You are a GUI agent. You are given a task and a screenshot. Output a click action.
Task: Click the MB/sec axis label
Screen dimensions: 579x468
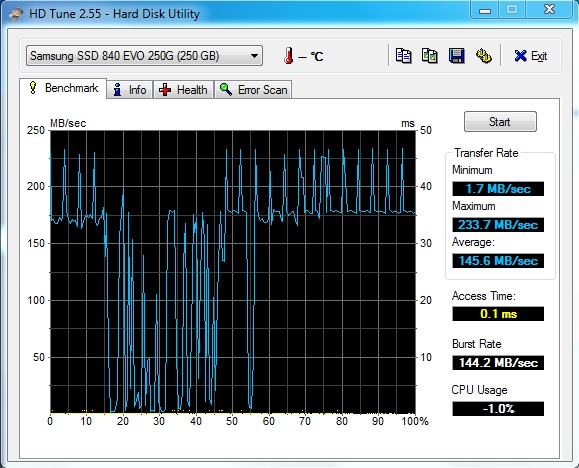pos(68,123)
